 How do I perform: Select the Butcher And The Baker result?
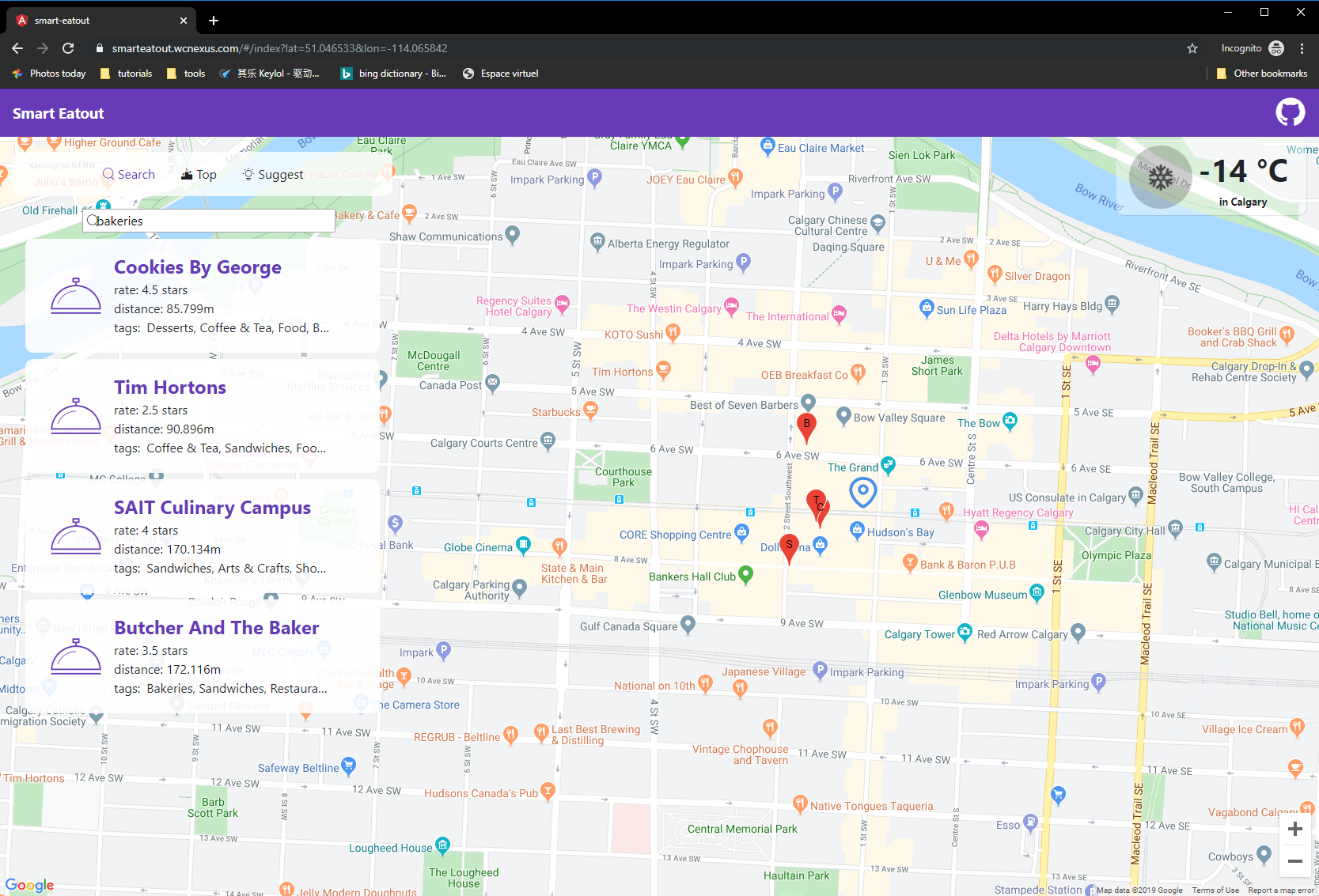203,656
